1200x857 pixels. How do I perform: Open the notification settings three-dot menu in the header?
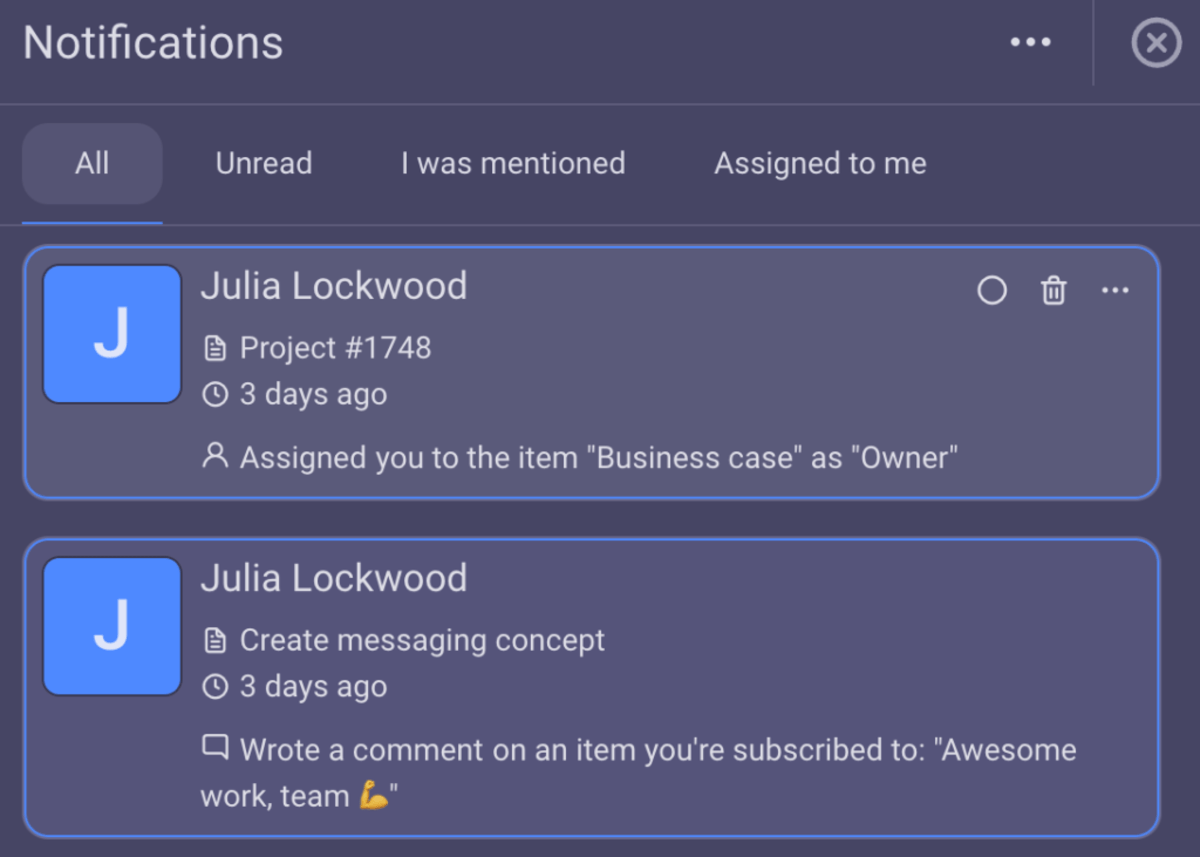click(1031, 42)
